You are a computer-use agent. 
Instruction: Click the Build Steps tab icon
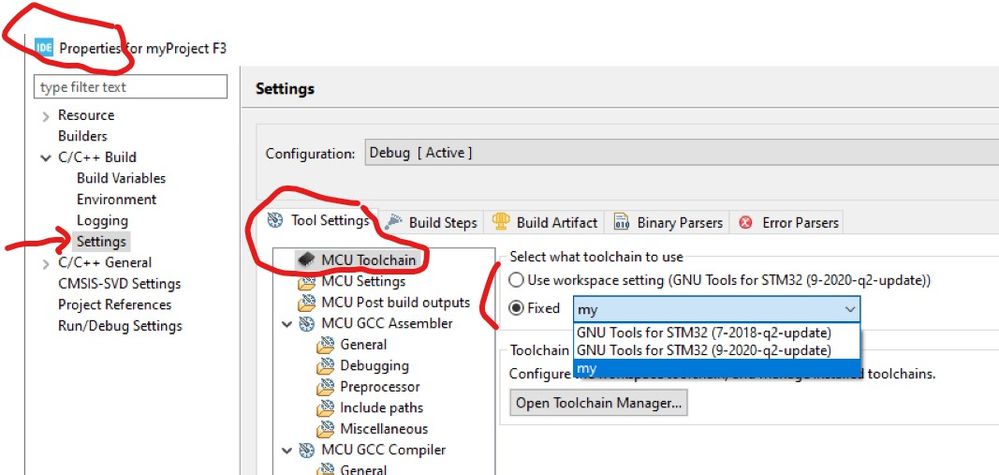point(393,222)
